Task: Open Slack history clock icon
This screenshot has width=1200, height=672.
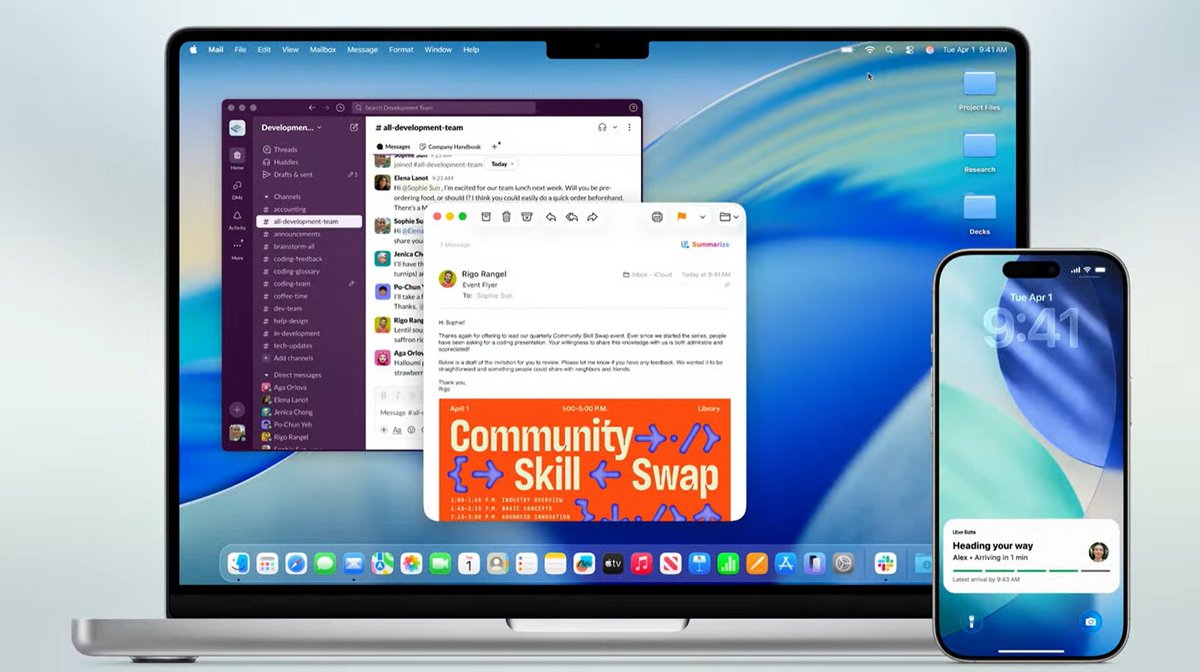Action: click(340, 107)
